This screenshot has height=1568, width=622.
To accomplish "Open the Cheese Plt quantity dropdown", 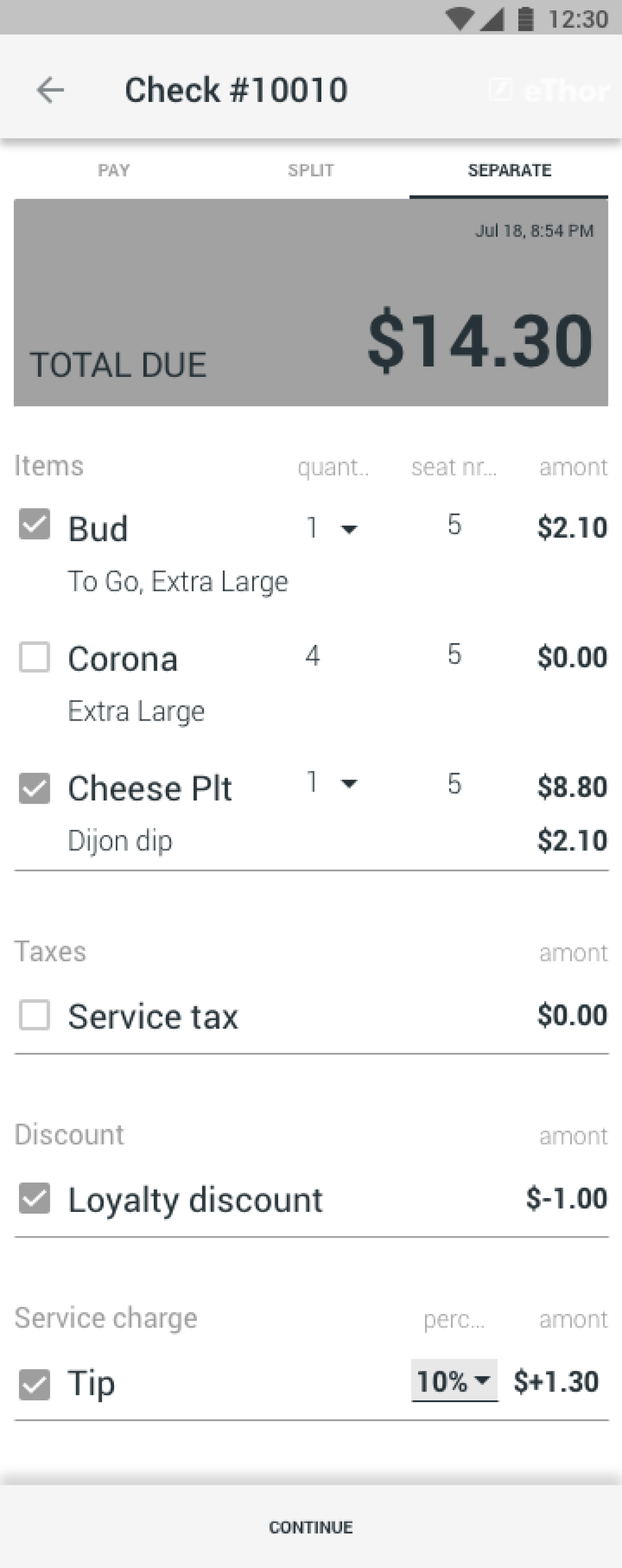I will coord(332,782).
